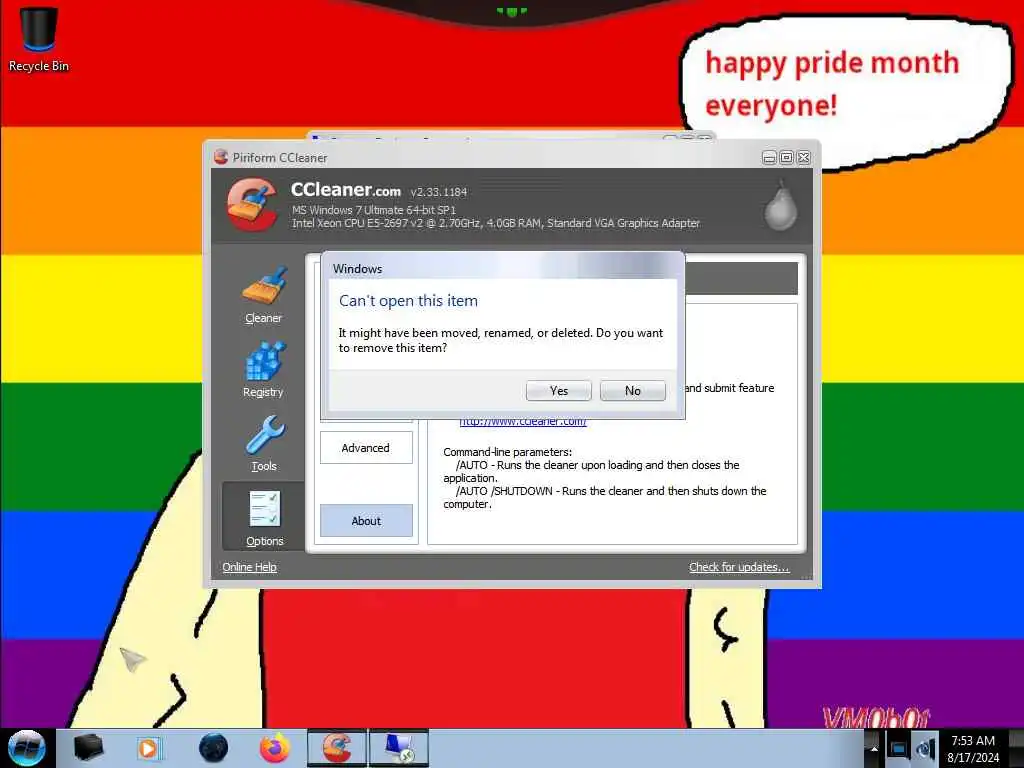Screen dimensions: 1024x768
Task: Open the Registry section in the sidebar
Action: tap(264, 370)
